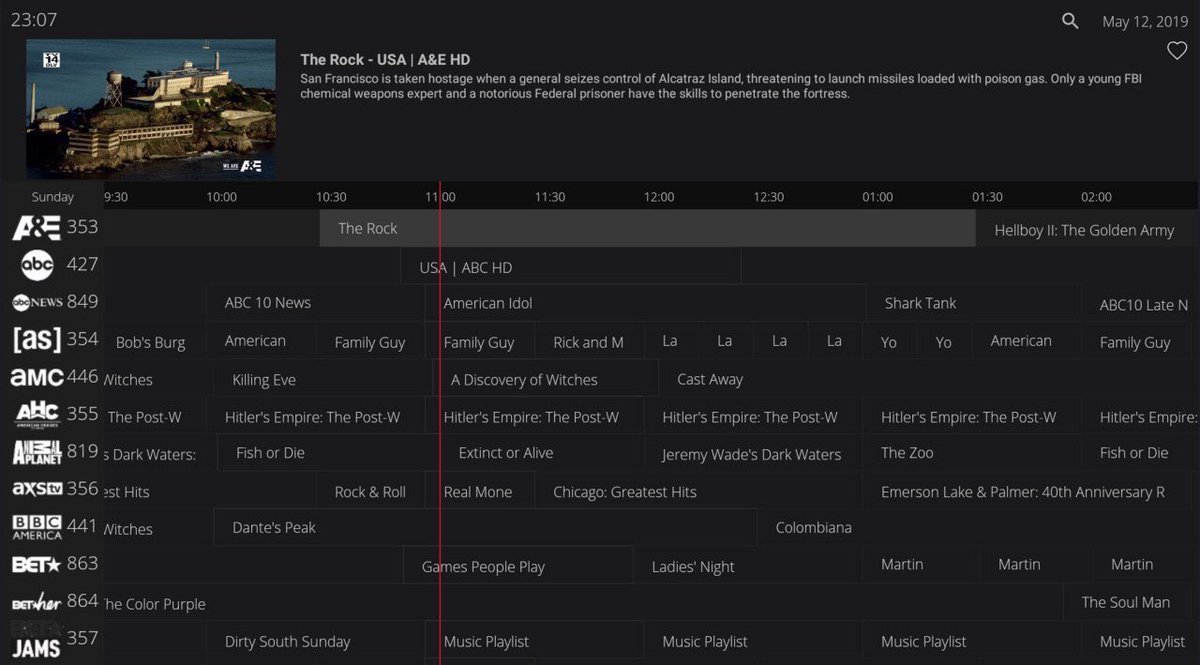This screenshot has width=1200, height=665.
Task: Choose the BET channel 863 logo
Action: [37, 564]
